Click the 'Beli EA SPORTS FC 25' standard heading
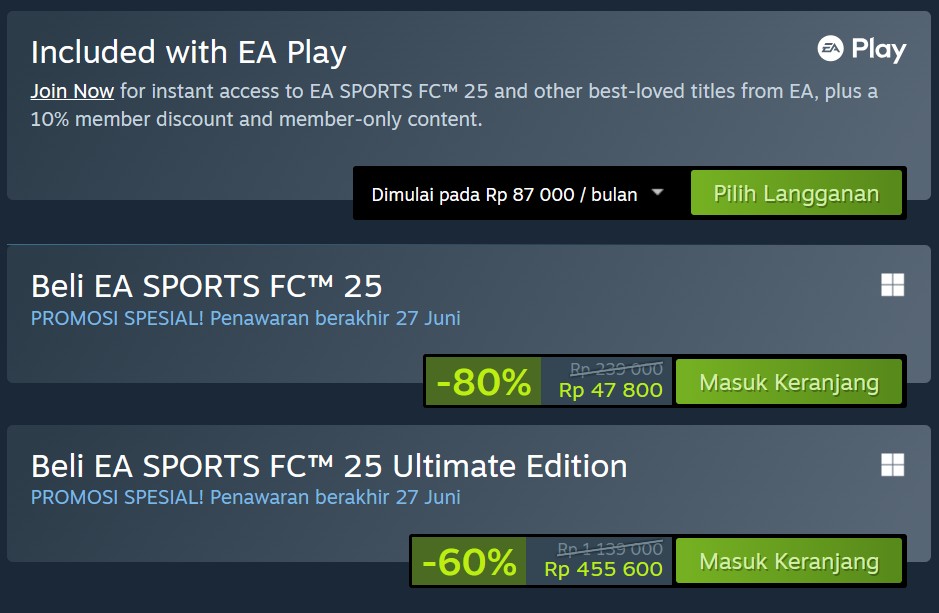The height and width of the screenshot is (613, 939). [x=207, y=287]
